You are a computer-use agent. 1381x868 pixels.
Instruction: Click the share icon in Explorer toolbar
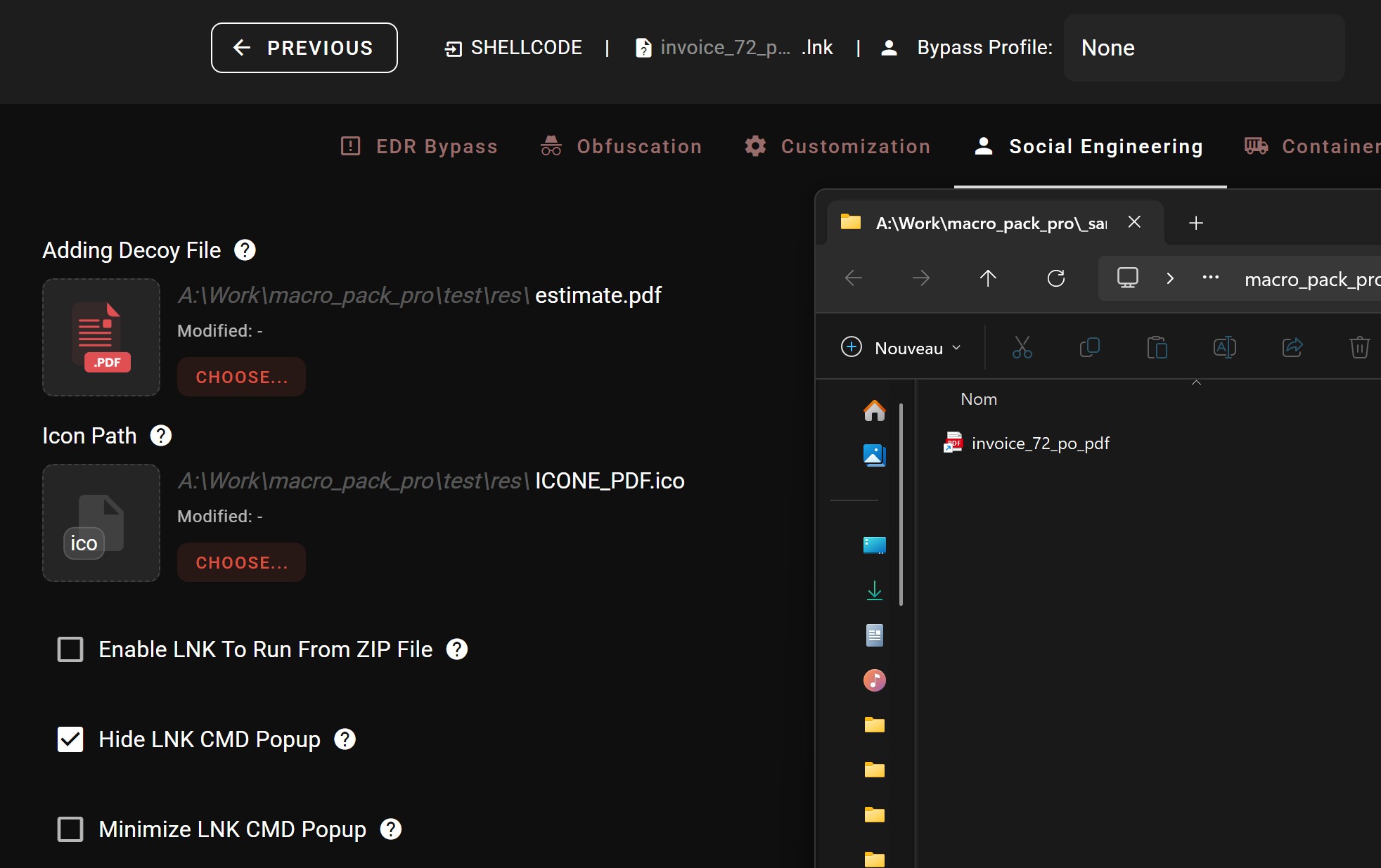click(x=1292, y=347)
